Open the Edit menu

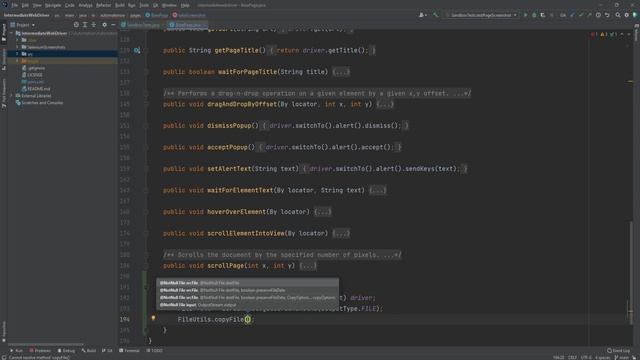click(25, 5)
